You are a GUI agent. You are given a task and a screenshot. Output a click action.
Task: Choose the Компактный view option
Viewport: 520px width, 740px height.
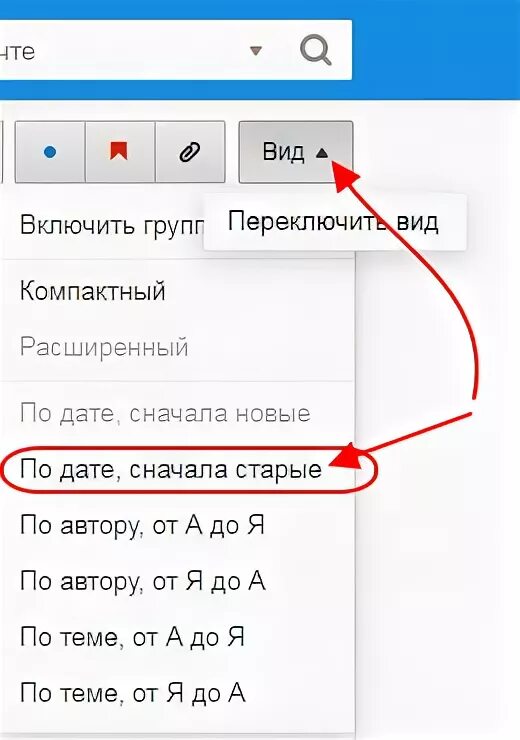tap(92, 291)
